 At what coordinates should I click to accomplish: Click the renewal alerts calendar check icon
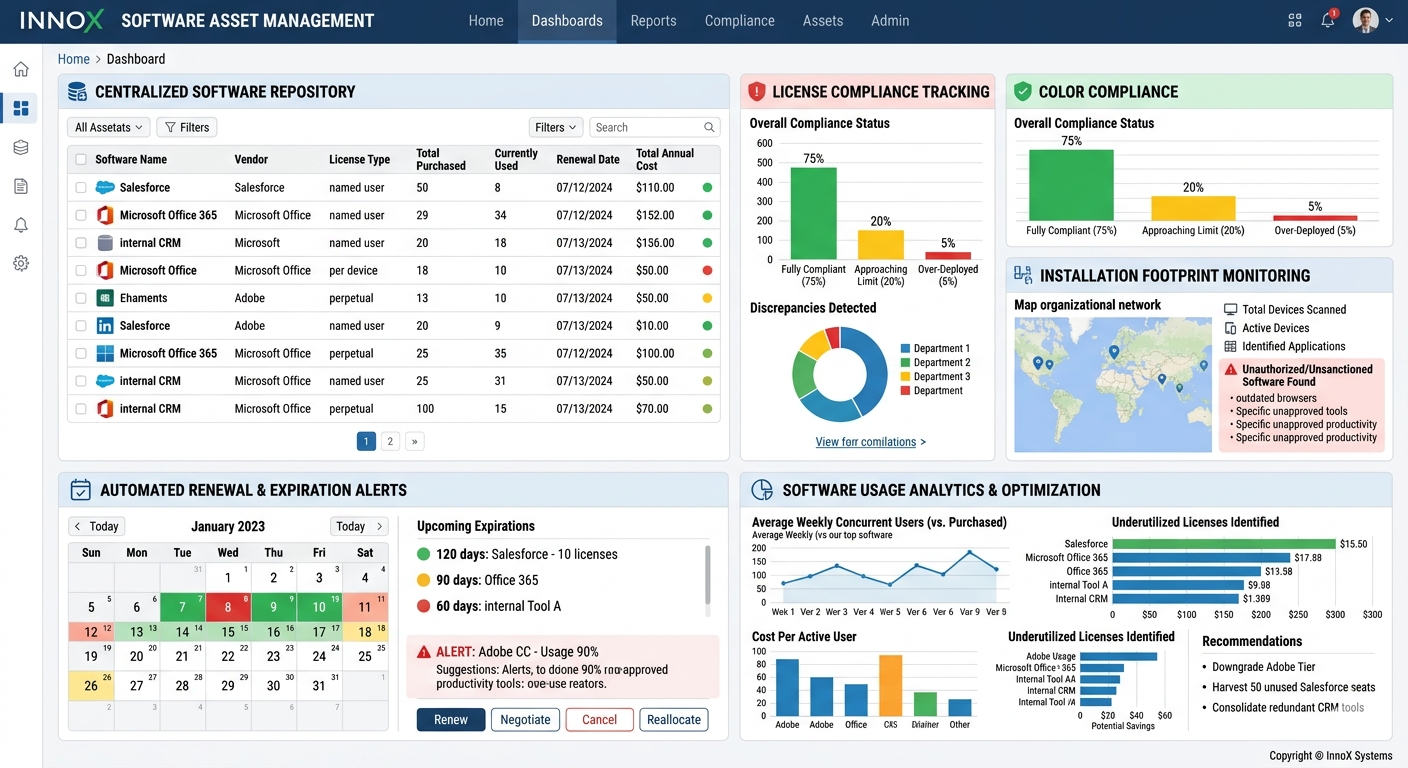[x=81, y=490]
